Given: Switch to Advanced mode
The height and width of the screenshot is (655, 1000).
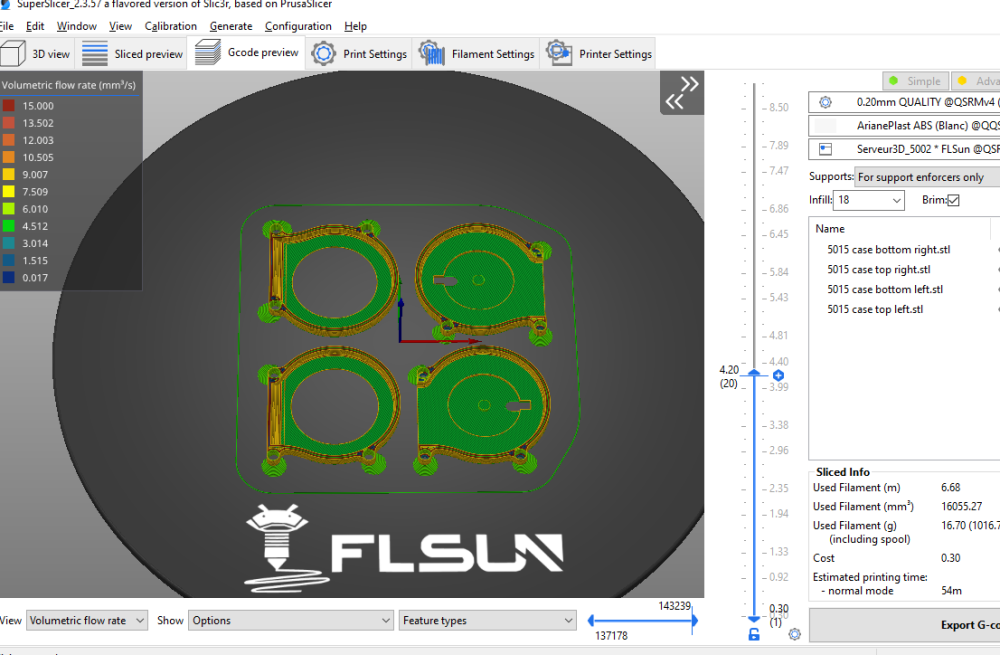Looking at the screenshot, I should click(x=976, y=81).
